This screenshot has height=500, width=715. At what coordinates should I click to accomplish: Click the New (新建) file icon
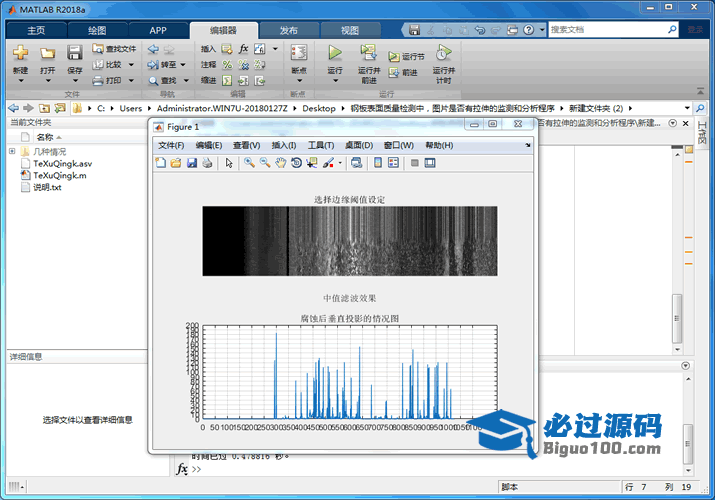[x=20, y=53]
